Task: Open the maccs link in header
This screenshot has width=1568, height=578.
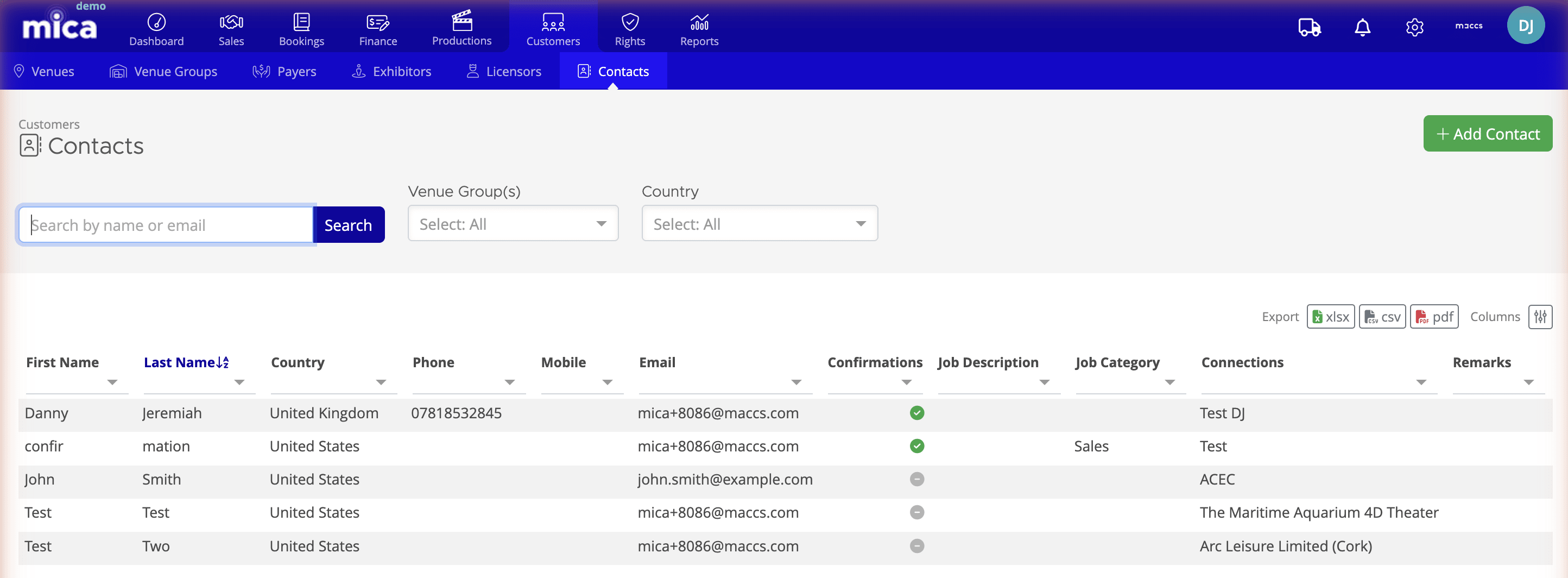Action: [x=1468, y=26]
